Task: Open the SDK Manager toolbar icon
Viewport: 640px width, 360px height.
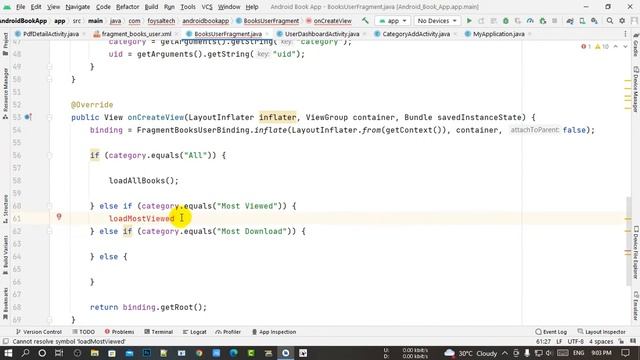Action: [x=594, y=21]
